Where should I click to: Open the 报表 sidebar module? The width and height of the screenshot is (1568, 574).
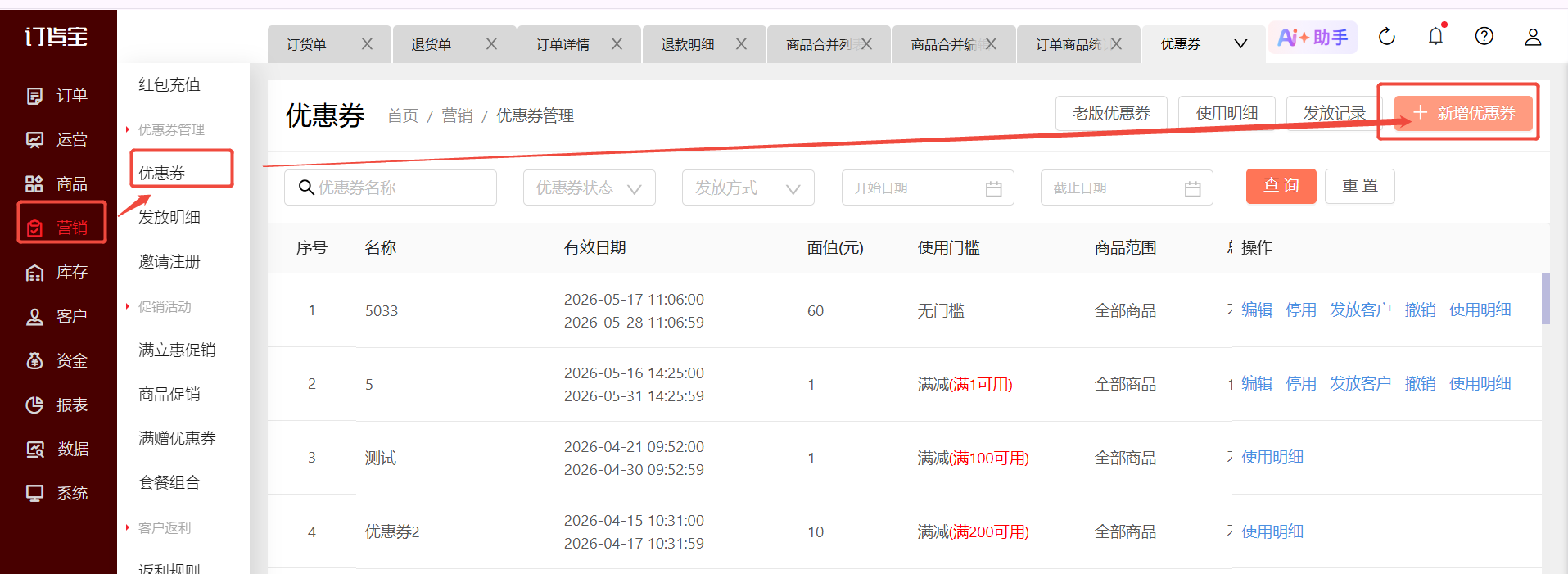click(56, 405)
